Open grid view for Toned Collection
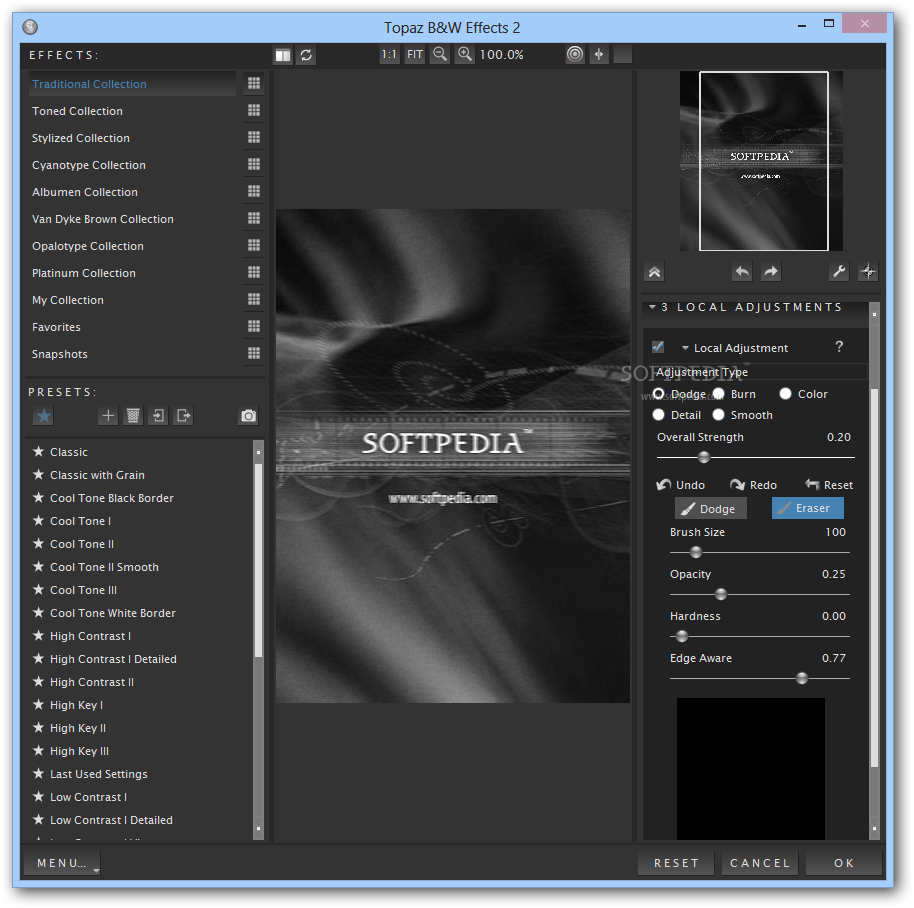 (x=254, y=110)
